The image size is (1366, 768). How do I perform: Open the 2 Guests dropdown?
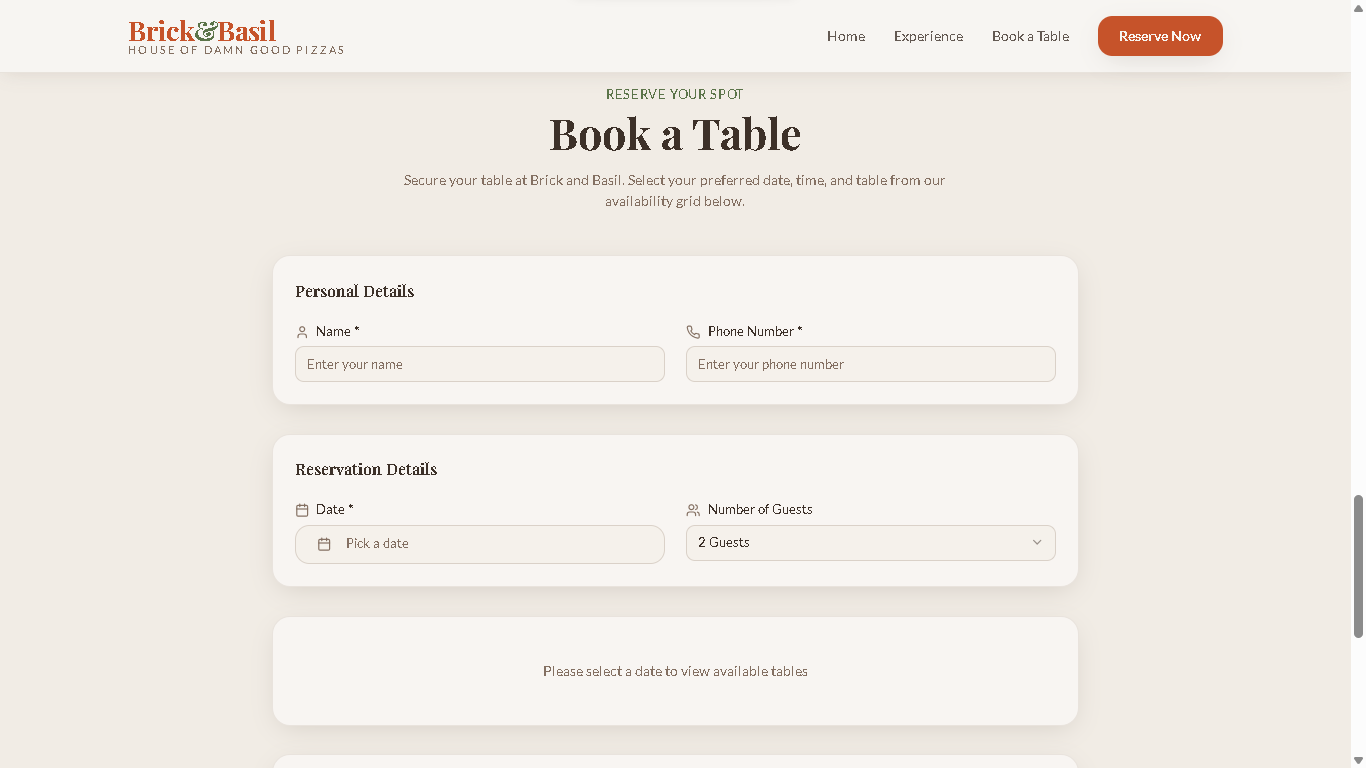(860, 543)
